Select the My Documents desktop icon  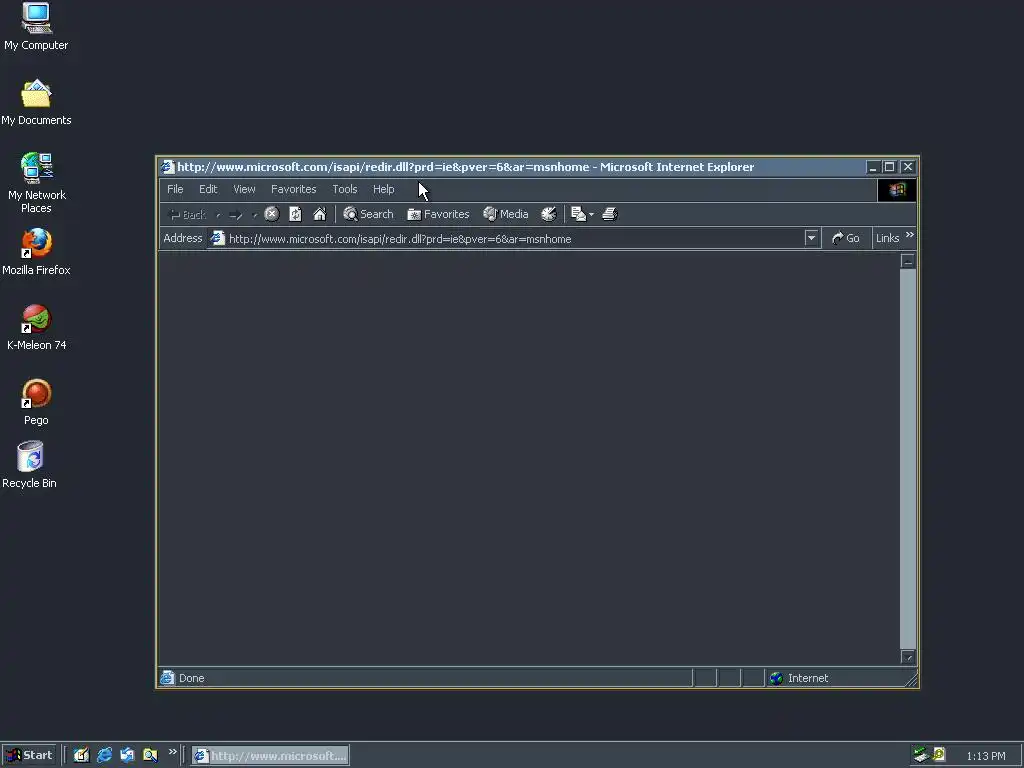click(36, 103)
